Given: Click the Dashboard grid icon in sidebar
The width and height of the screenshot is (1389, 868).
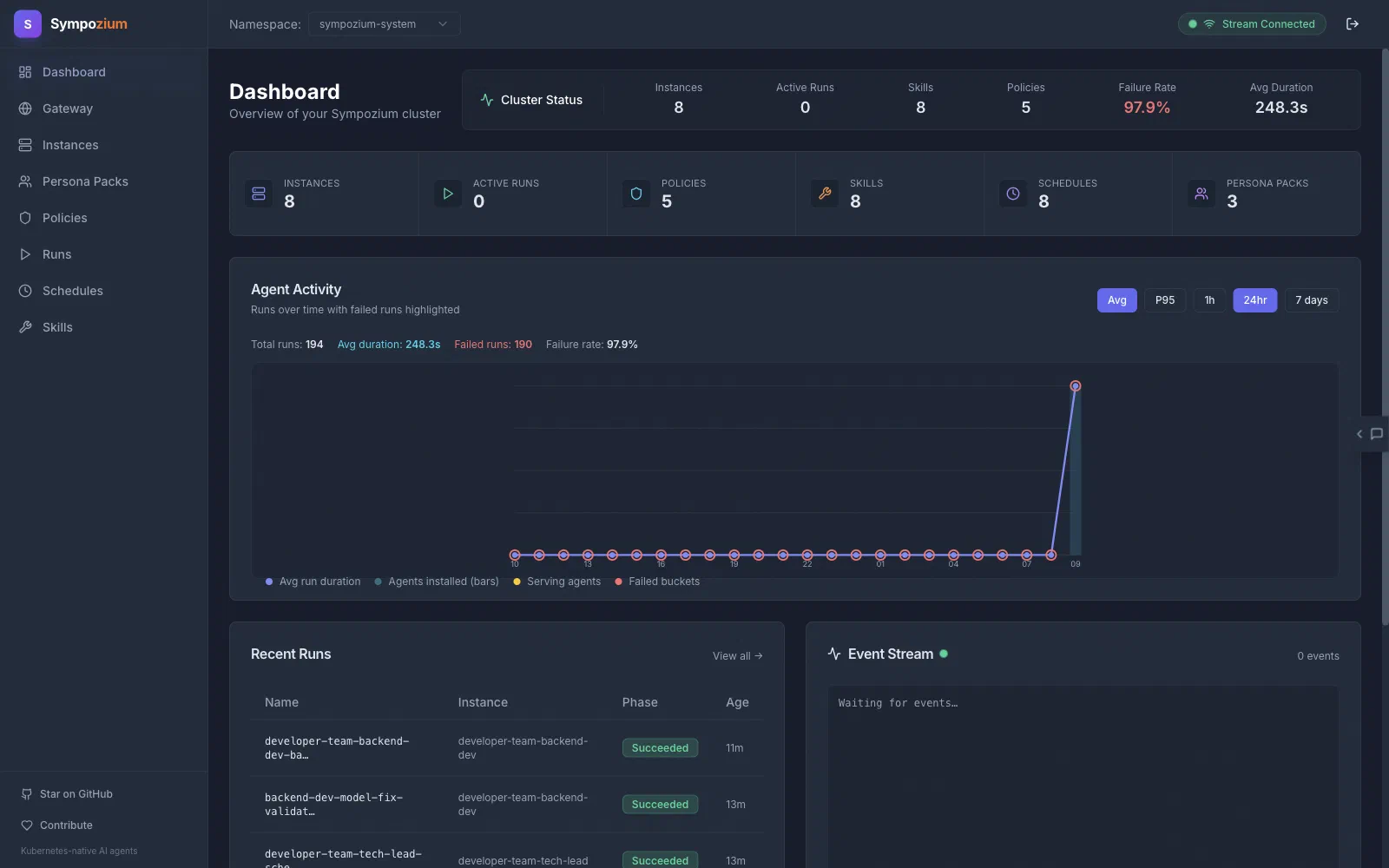Looking at the screenshot, I should (x=25, y=72).
